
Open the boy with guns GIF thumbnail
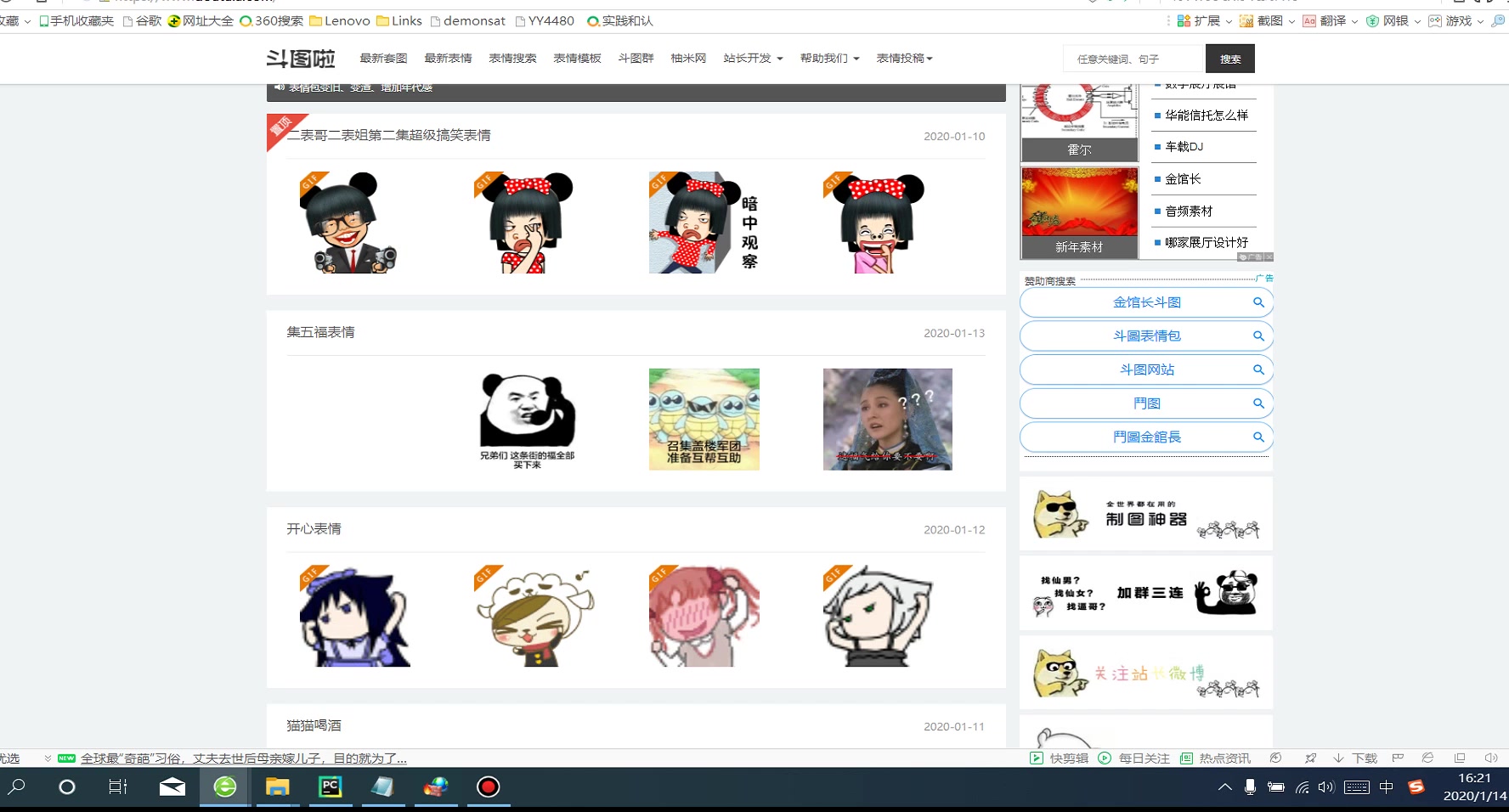tap(348, 223)
